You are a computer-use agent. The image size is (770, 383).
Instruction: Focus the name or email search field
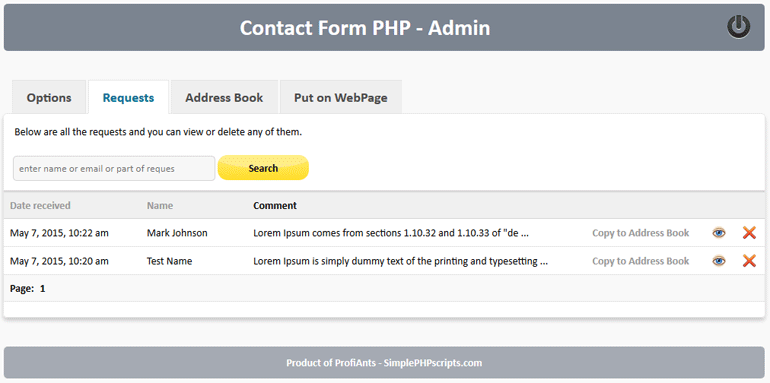point(114,168)
